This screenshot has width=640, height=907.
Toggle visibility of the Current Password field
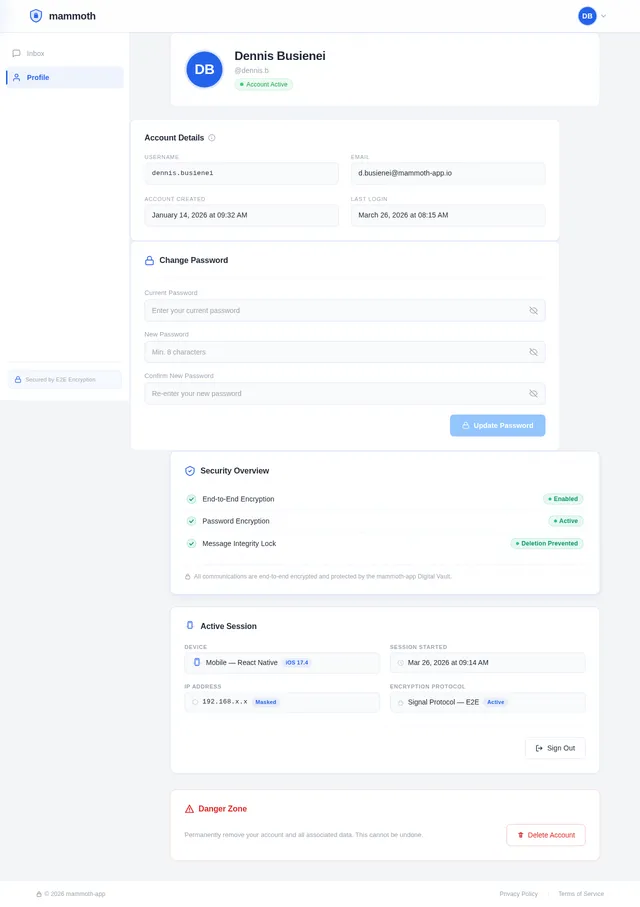click(533, 311)
